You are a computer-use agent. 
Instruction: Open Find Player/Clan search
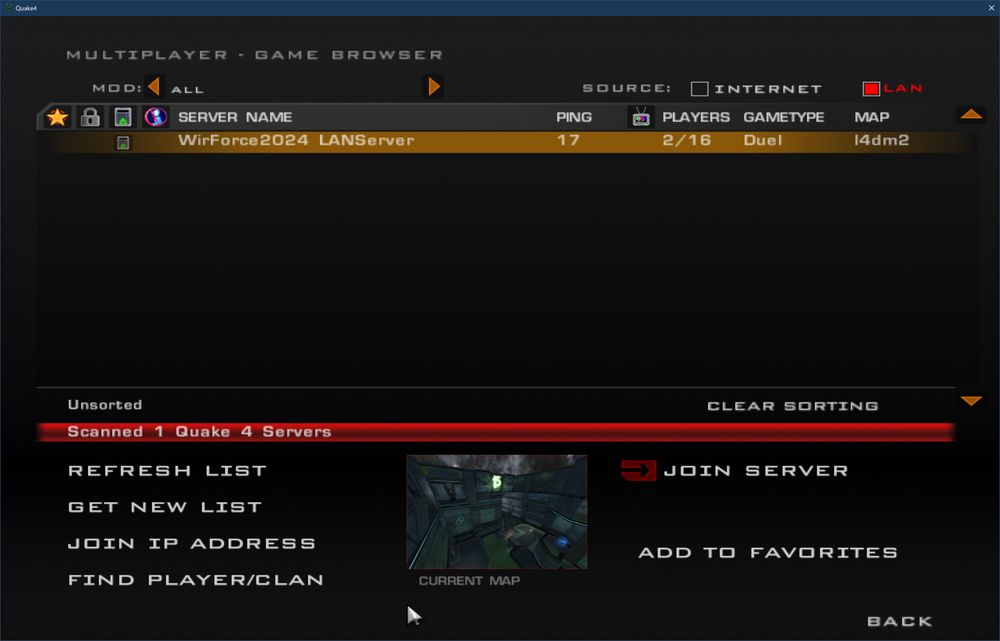195,580
